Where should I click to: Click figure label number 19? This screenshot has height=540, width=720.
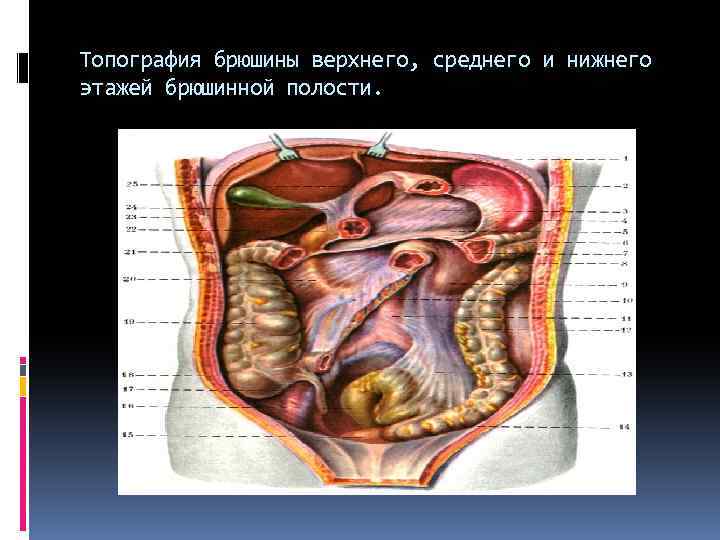tap(129, 322)
